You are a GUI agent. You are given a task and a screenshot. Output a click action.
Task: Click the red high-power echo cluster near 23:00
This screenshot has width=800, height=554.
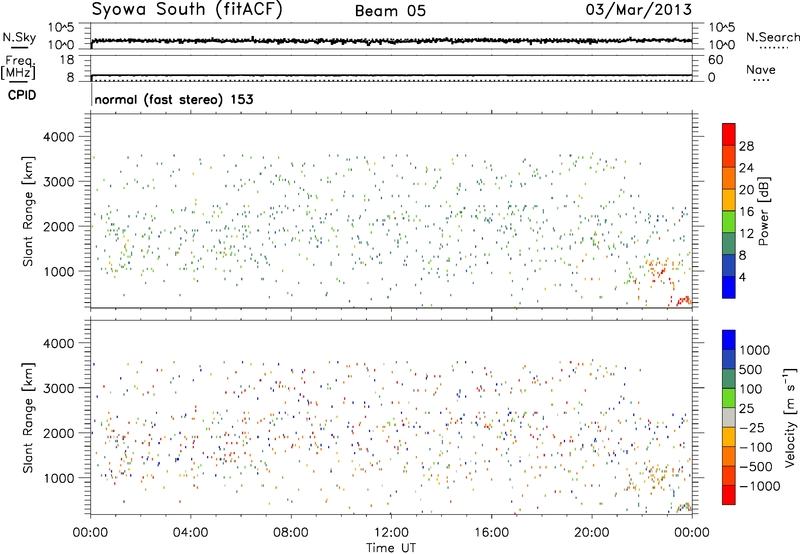(x=683, y=301)
